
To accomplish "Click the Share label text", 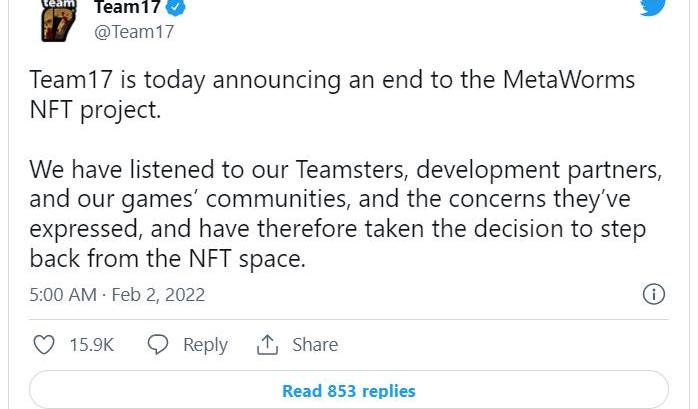I will click(x=315, y=345).
